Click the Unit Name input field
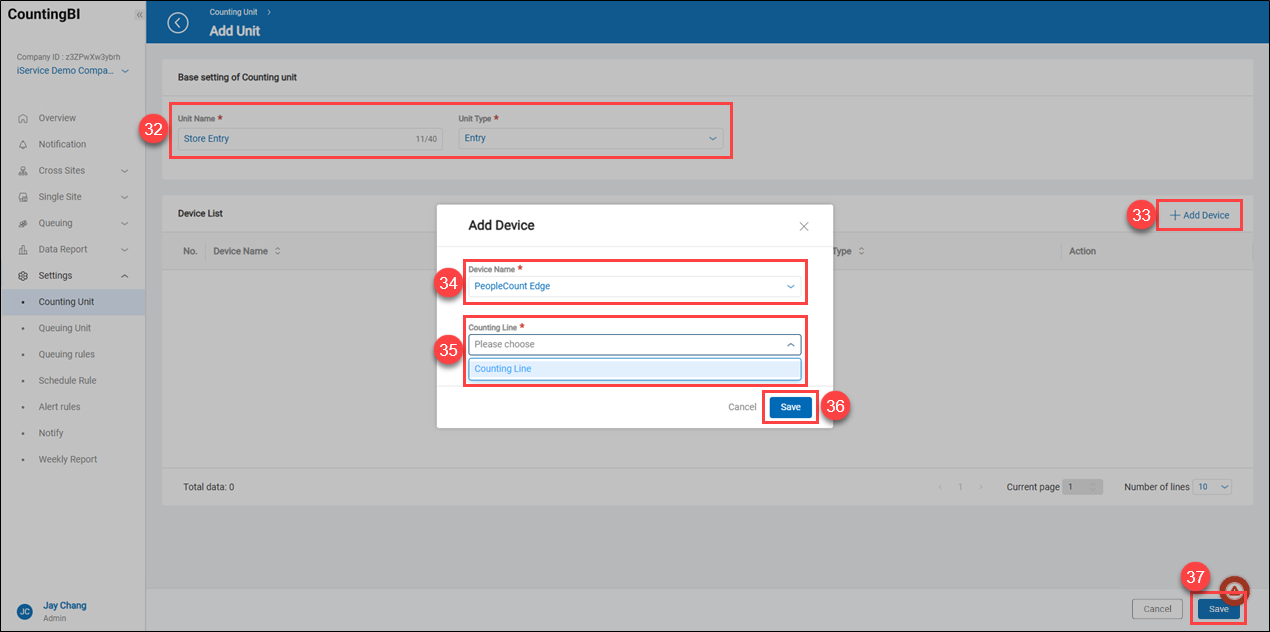 (x=295, y=138)
